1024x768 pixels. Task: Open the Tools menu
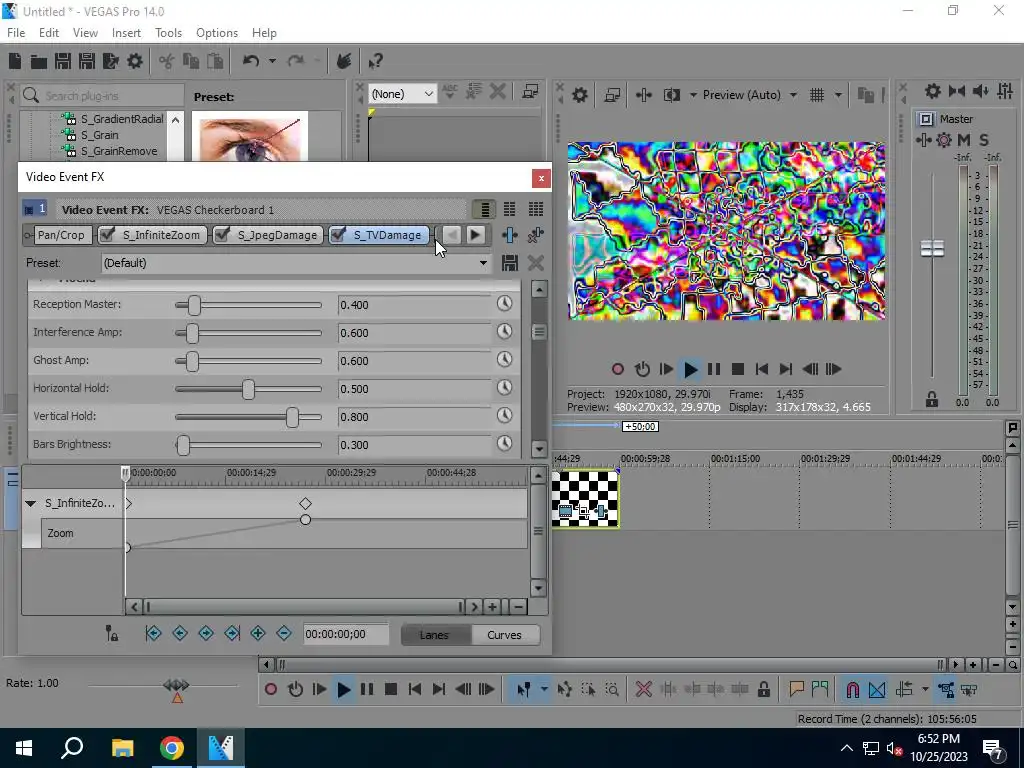pyautogui.click(x=168, y=33)
